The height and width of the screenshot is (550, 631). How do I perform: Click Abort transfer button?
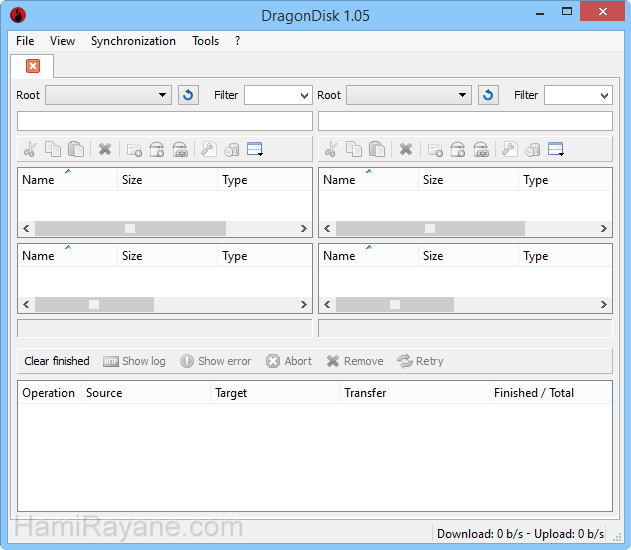click(x=289, y=361)
